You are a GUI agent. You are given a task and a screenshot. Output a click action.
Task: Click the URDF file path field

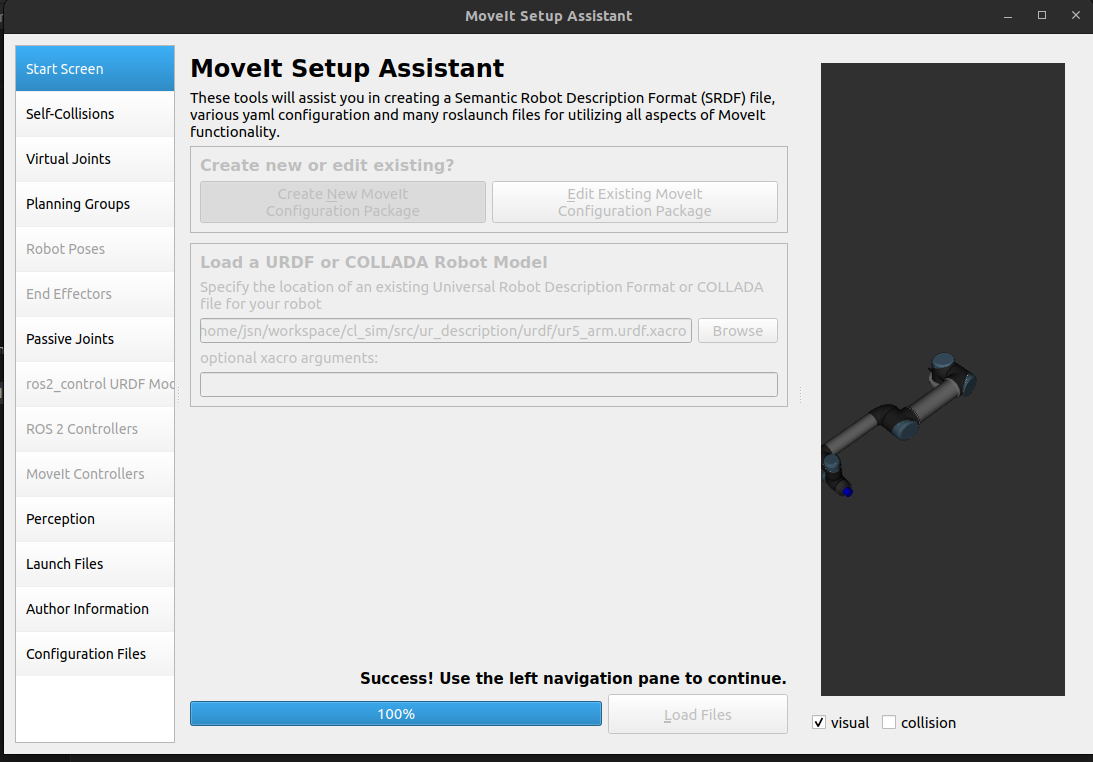tap(445, 331)
